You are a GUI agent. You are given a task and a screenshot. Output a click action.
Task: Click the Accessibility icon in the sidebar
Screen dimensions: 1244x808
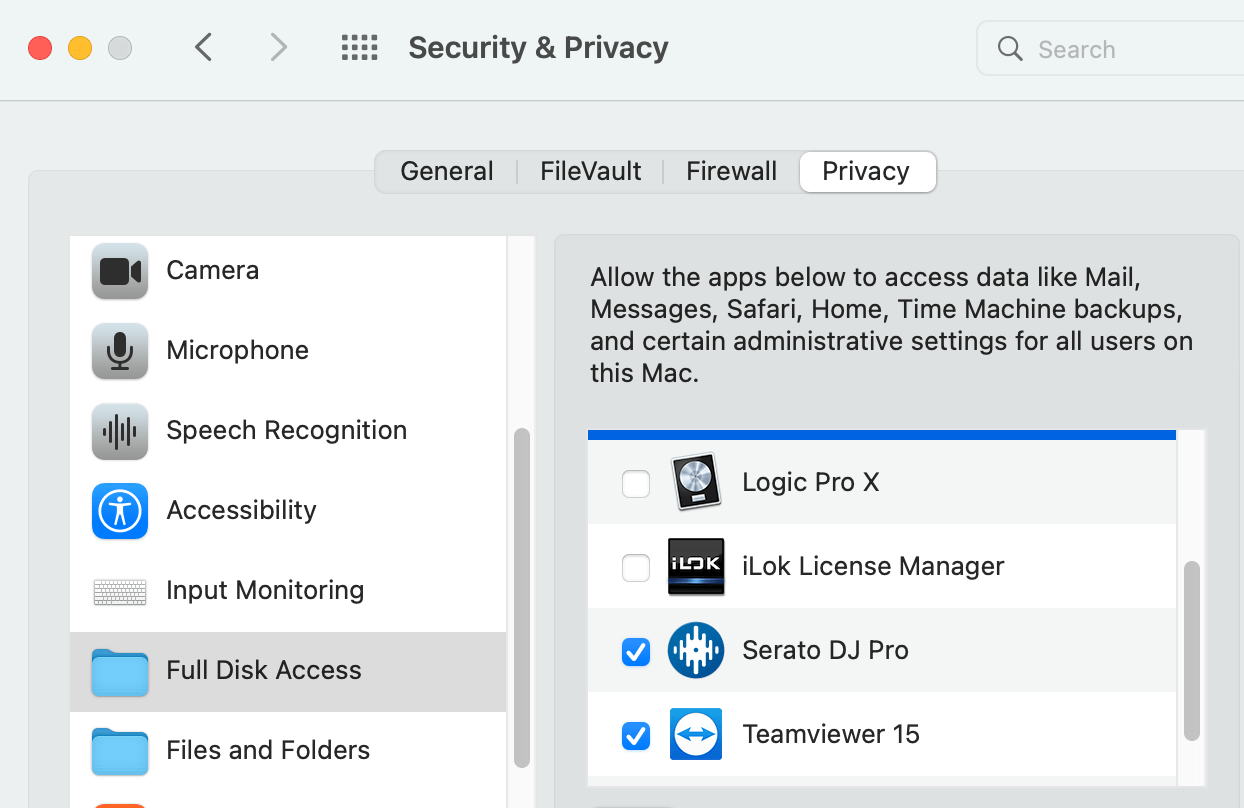(x=119, y=510)
